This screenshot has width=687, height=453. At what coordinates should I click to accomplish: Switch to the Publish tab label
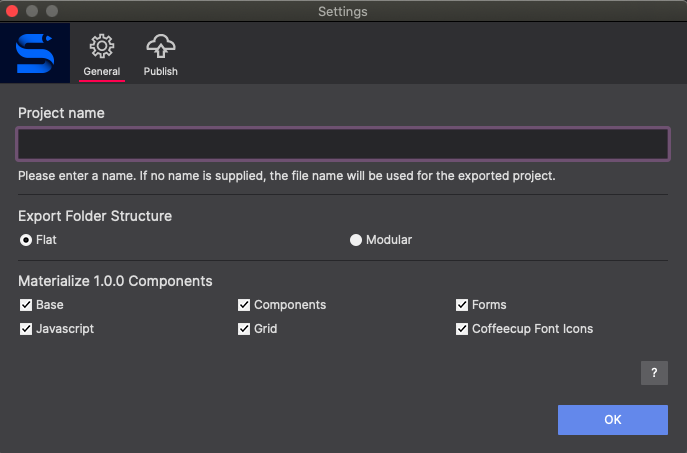pos(161,71)
